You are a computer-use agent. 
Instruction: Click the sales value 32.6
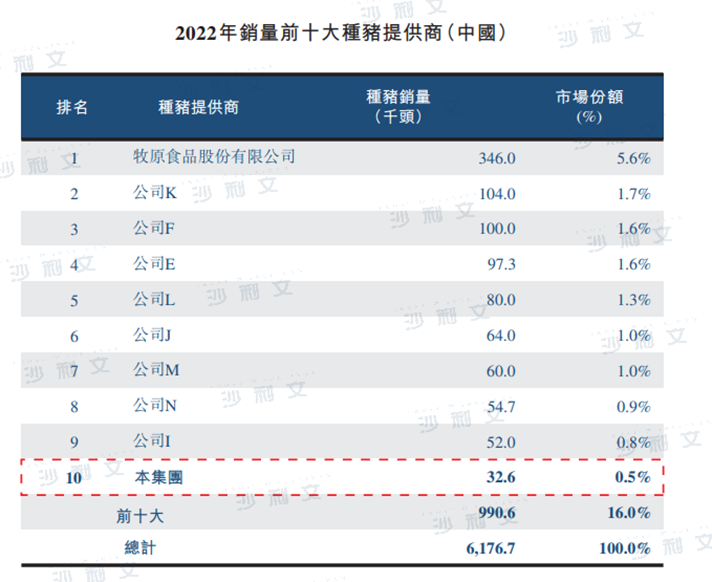pos(501,477)
